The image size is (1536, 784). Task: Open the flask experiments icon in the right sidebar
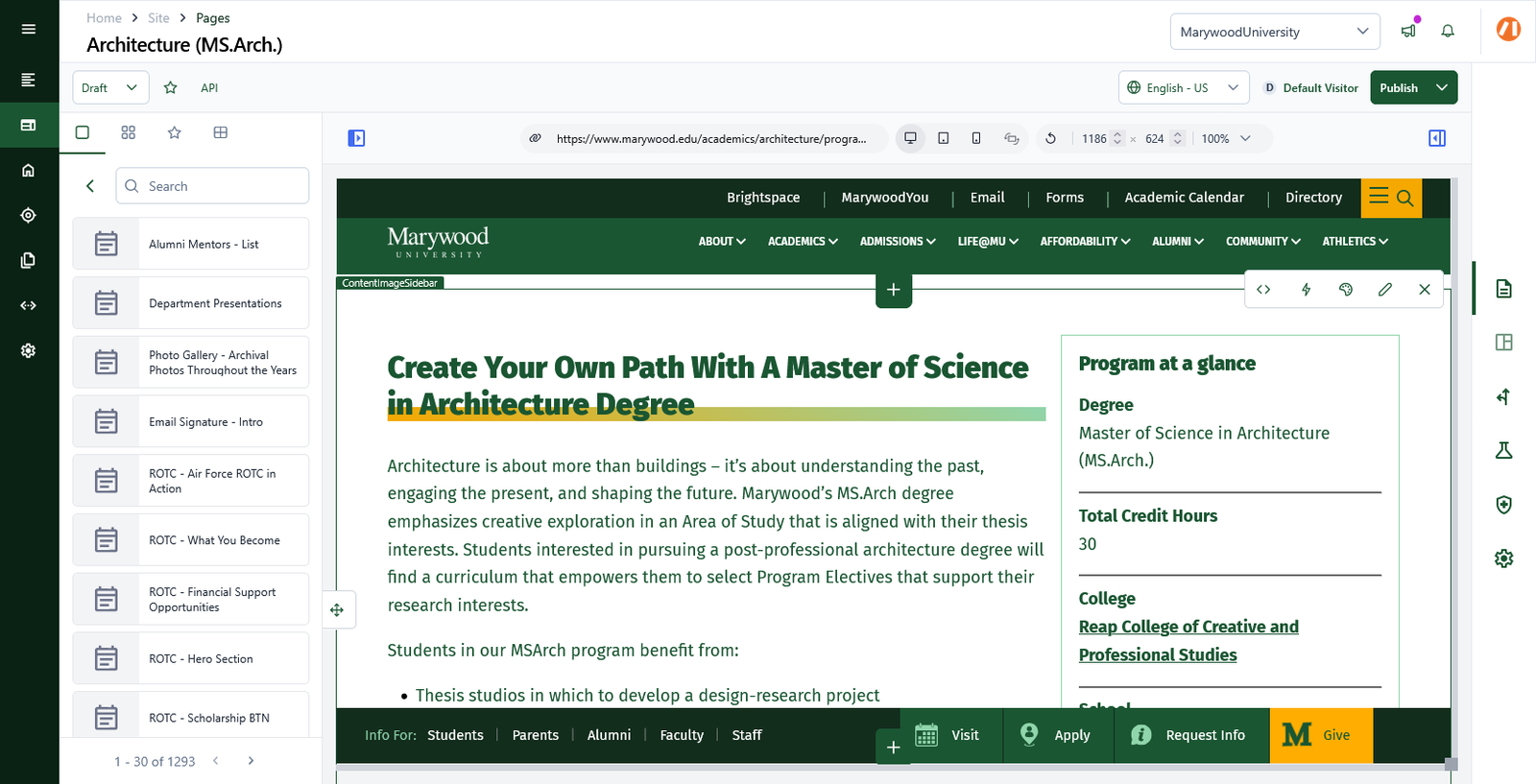click(1504, 450)
